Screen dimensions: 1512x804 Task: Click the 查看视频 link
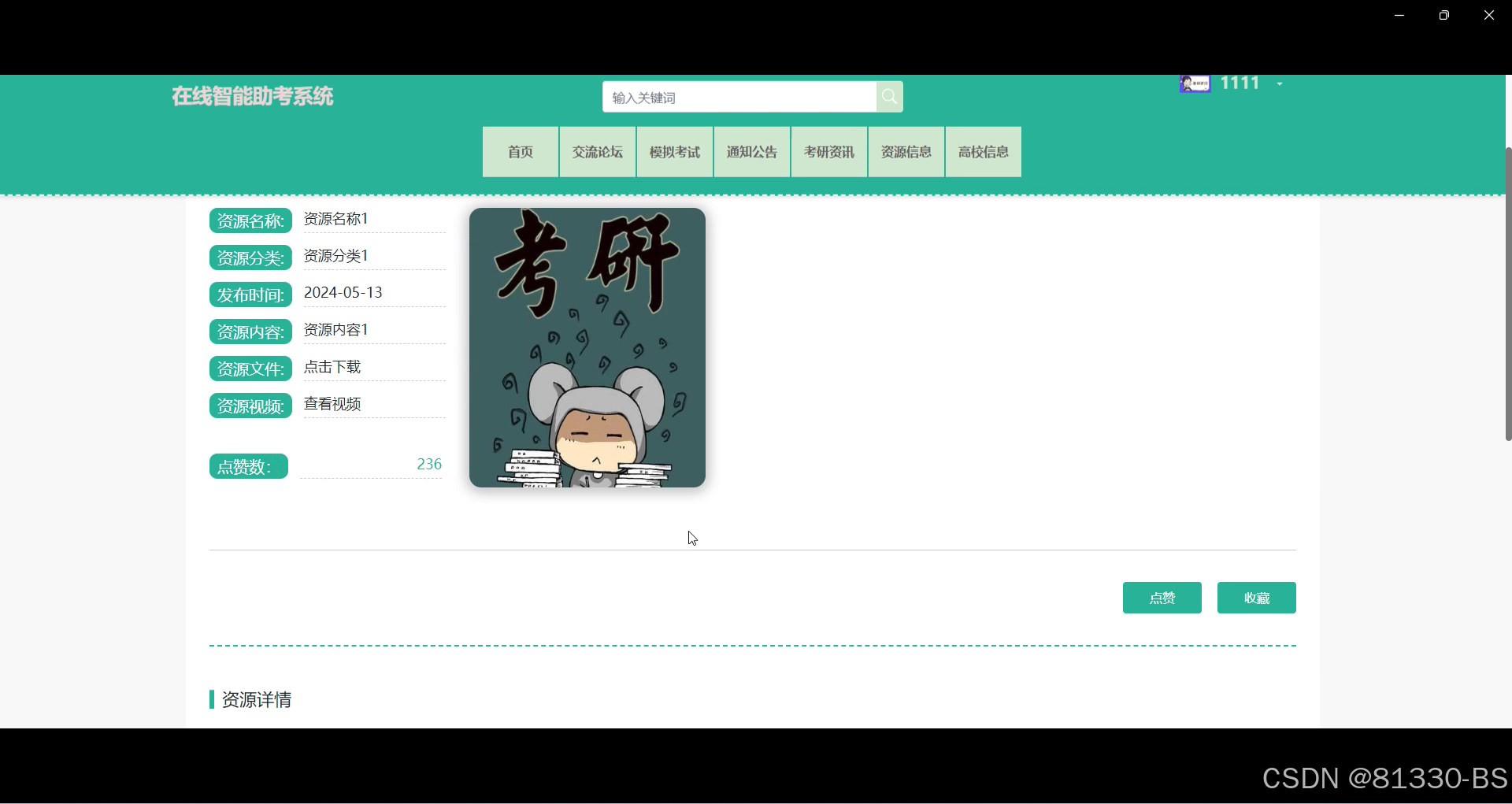click(x=332, y=404)
